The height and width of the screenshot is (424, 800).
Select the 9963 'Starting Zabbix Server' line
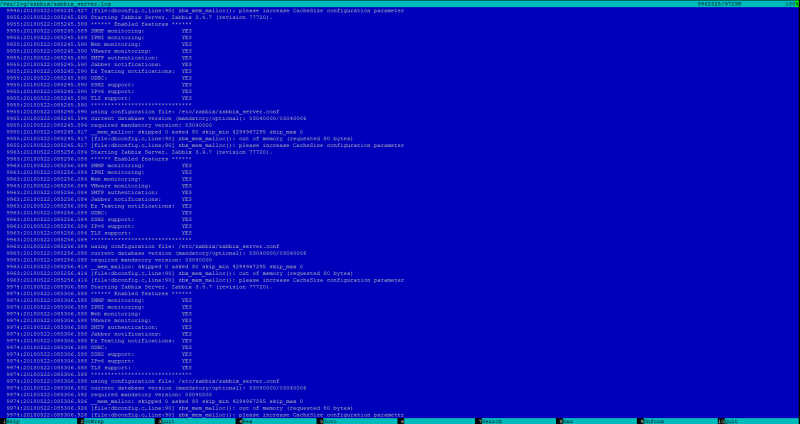(140, 152)
